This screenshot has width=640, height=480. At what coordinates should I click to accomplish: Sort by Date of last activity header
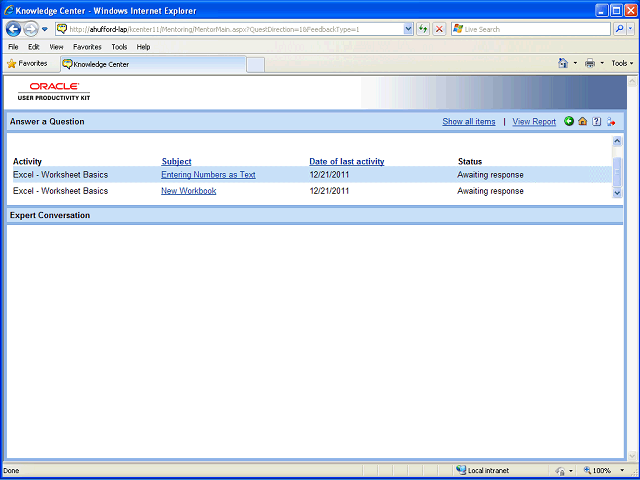coord(347,162)
